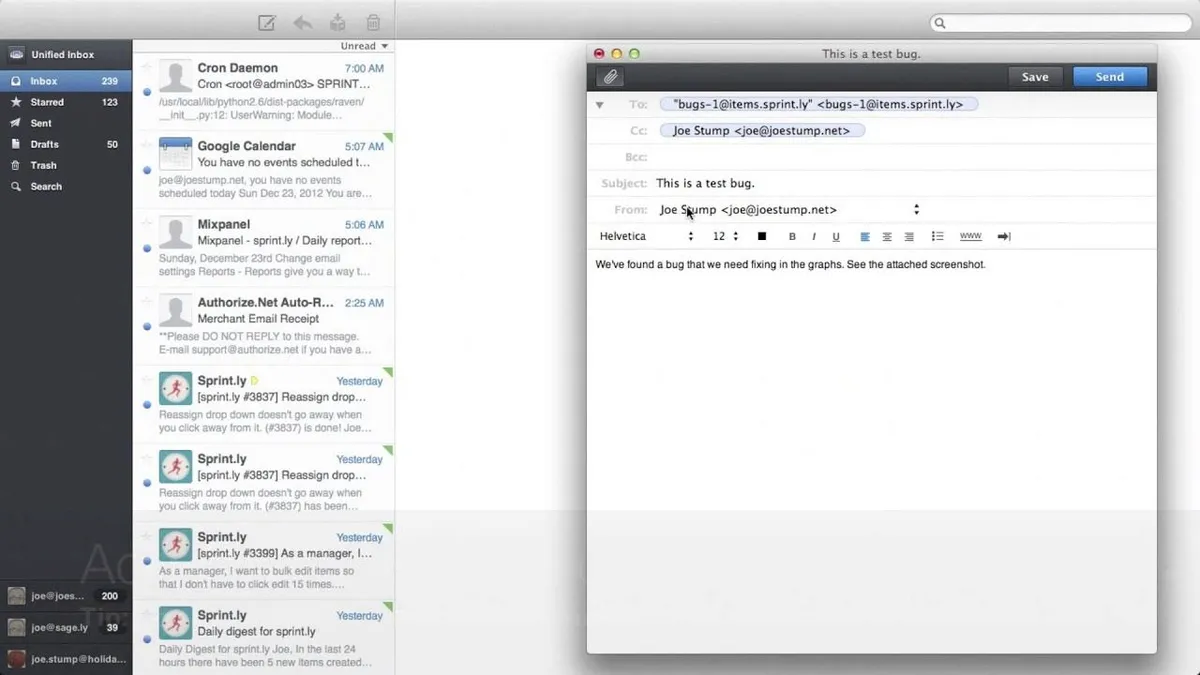Open the Cron Daemon 7:00 AM message
1200x675 pixels.
pos(264,93)
